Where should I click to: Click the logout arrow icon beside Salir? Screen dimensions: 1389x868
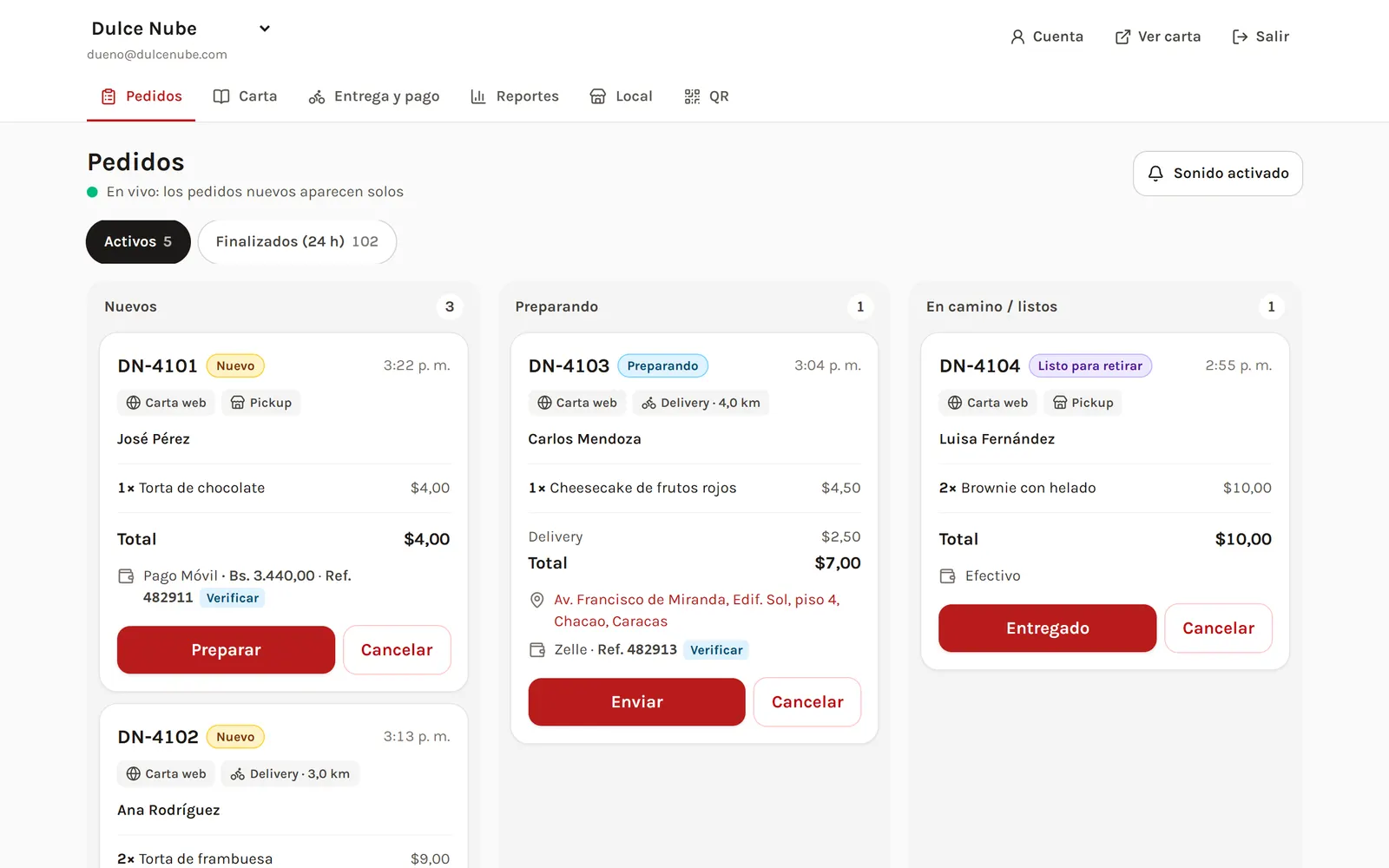click(1240, 36)
